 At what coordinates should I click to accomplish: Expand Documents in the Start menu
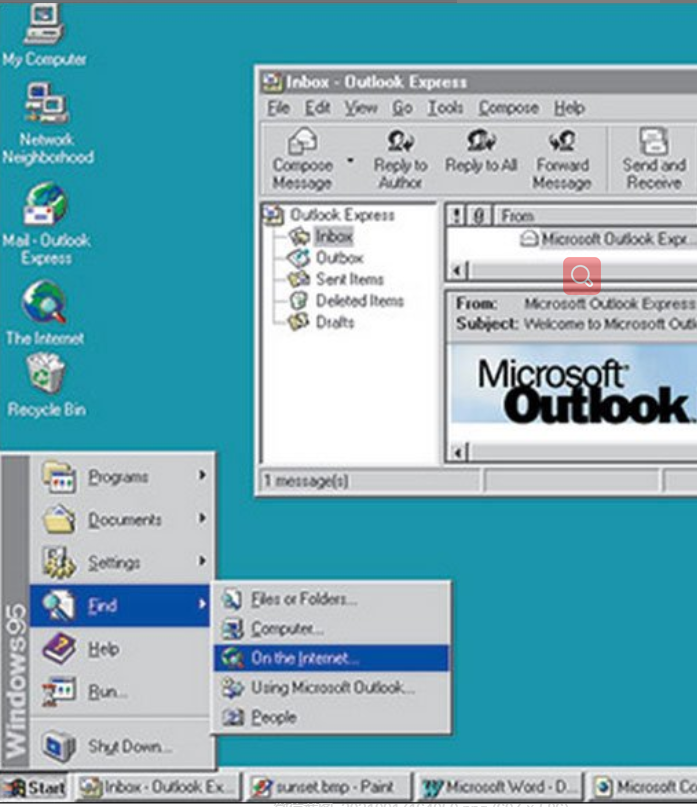tap(120, 519)
